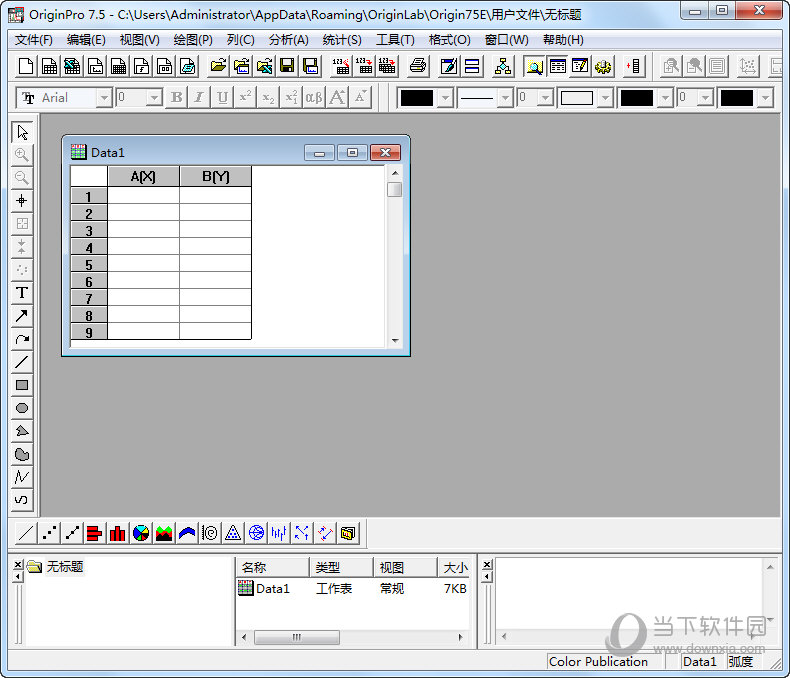Click the A(X) column header
The width and height of the screenshot is (790, 678).
143,176
